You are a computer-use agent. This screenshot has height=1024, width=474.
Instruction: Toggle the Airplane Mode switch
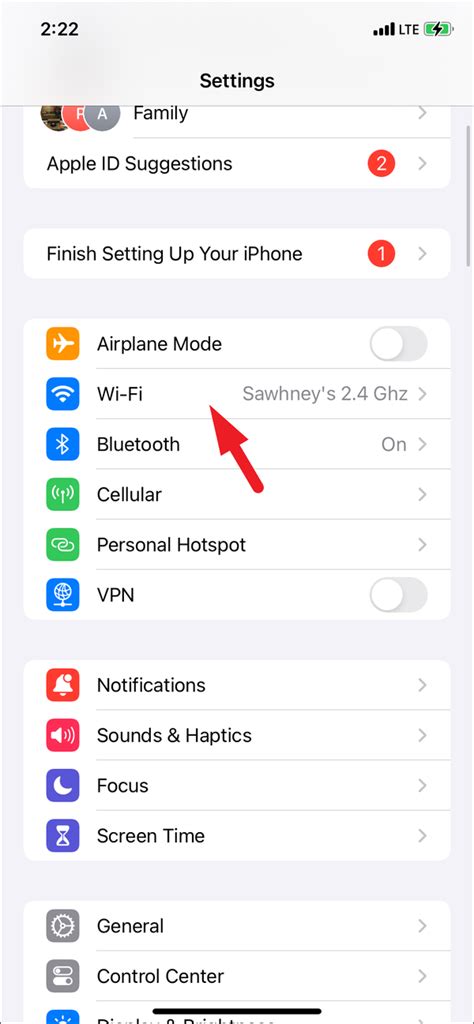coord(399,344)
